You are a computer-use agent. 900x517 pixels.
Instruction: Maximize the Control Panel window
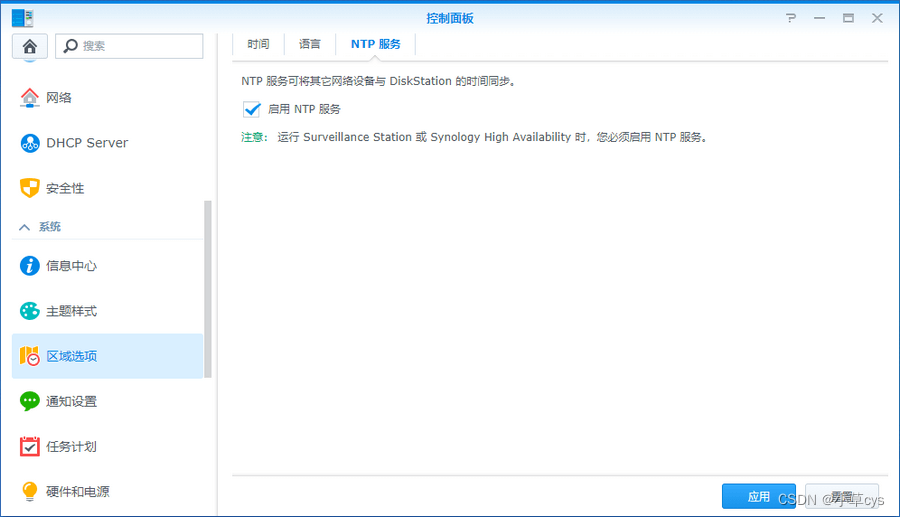pyautogui.click(x=848, y=18)
